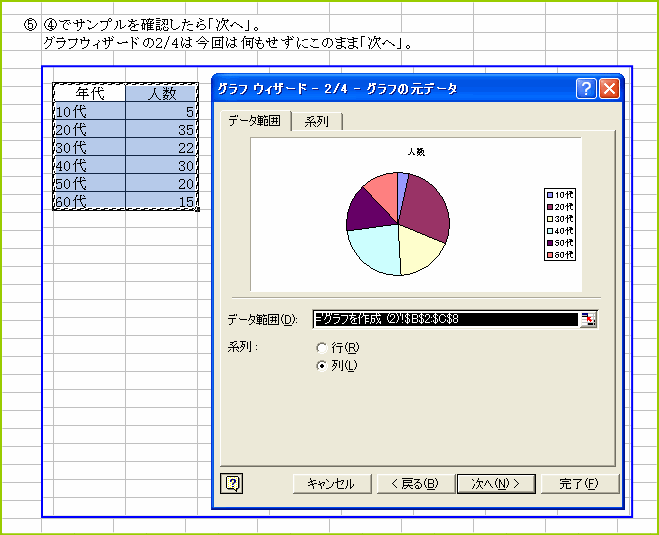Viewport: 659px width, 535px height.
Task: Close the Graph Wizard dialog
Action: point(609,89)
